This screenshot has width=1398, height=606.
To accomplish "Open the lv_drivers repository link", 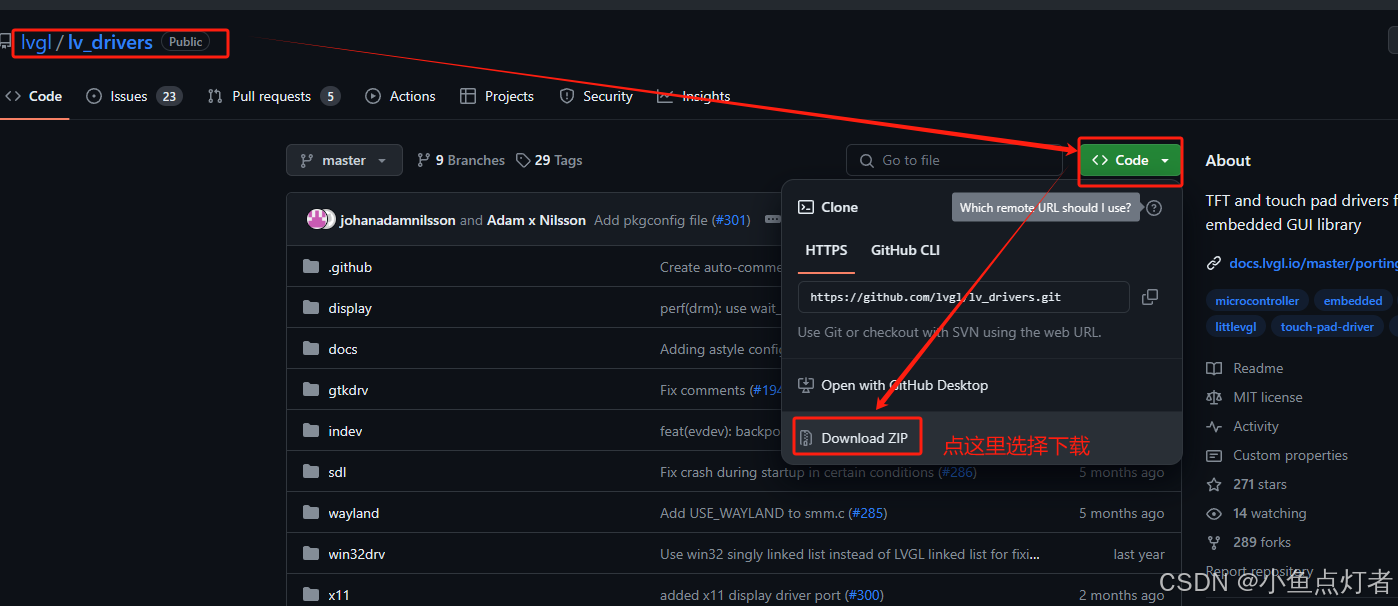I will pyautogui.click(x=110, y=42).
